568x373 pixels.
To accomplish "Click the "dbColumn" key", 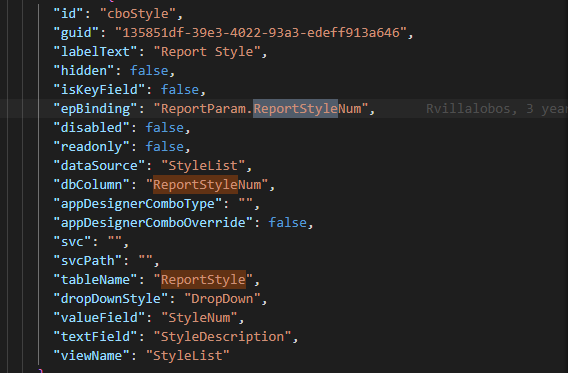I will pos(91,185).
